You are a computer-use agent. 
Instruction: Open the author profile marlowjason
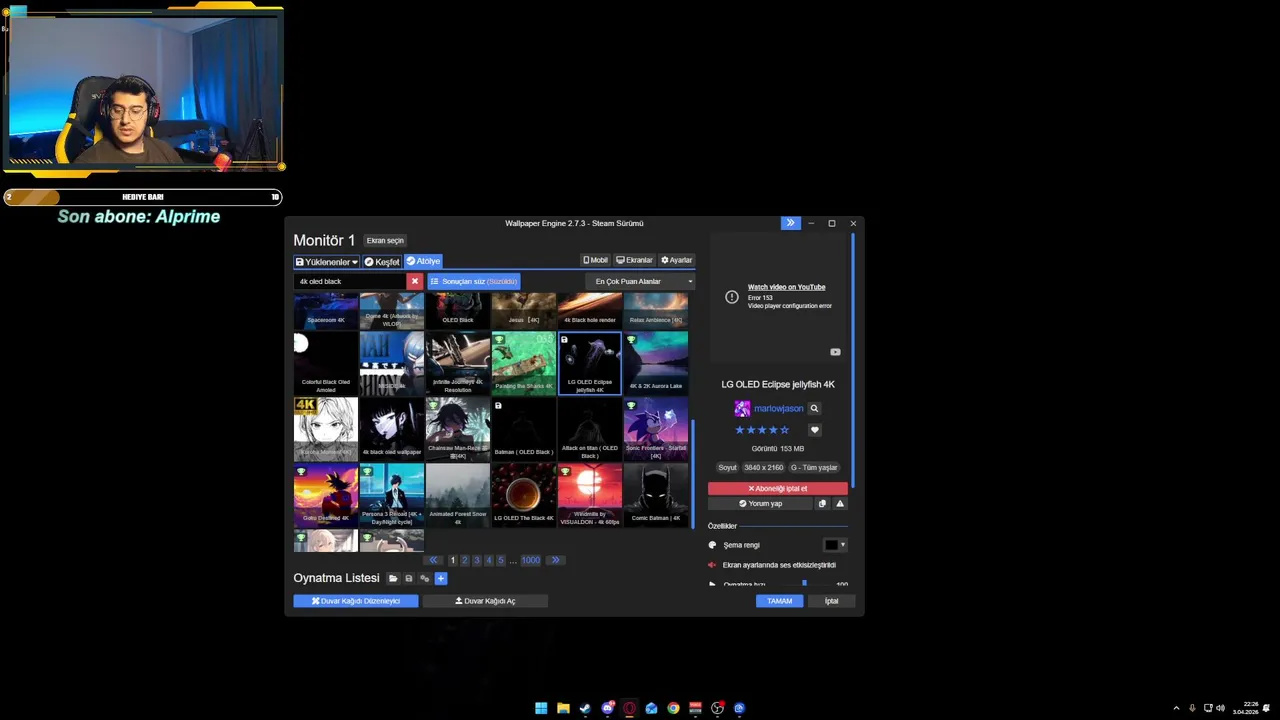pyautogui.click(x=778, y=408)
